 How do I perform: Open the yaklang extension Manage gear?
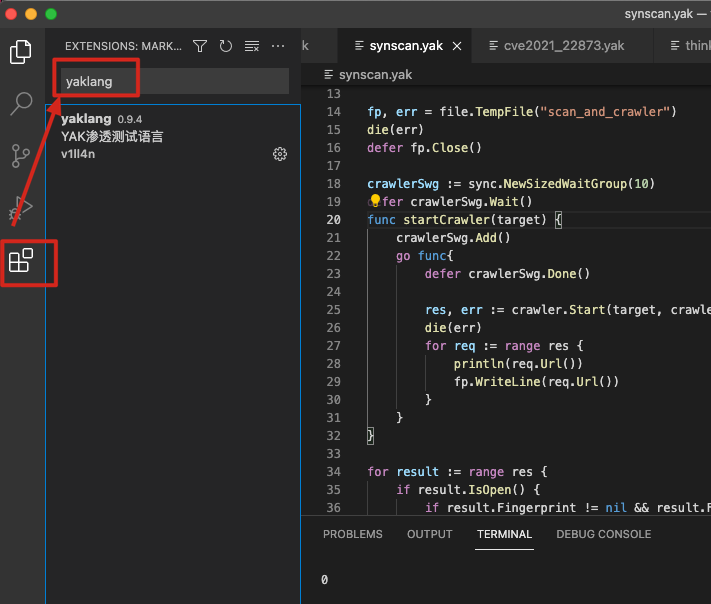tap(280, 154)
